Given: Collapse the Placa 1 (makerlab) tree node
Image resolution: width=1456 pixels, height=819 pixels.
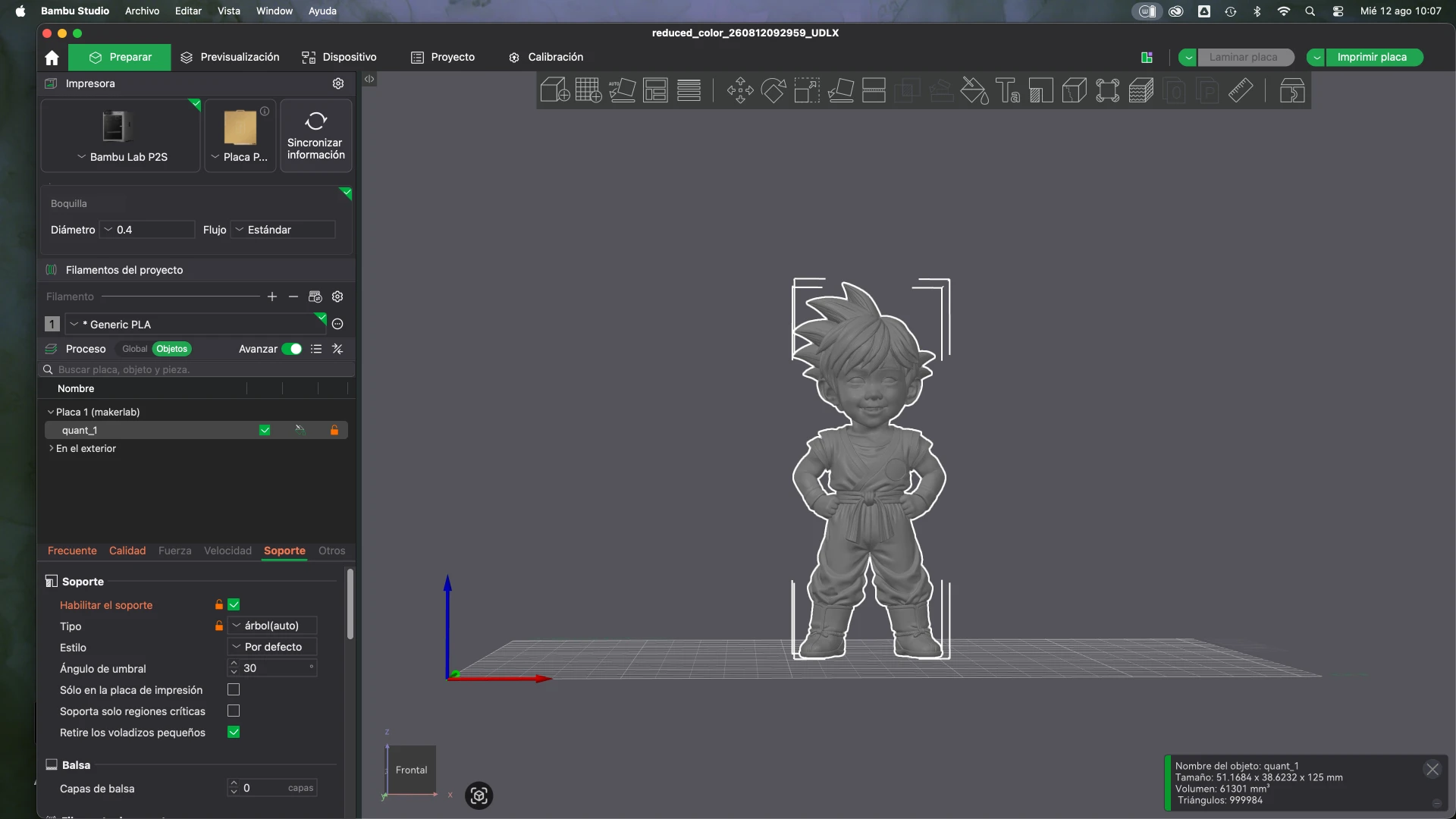Looking at the screenshot, I should pyautogui.click(x=51, y=412).
